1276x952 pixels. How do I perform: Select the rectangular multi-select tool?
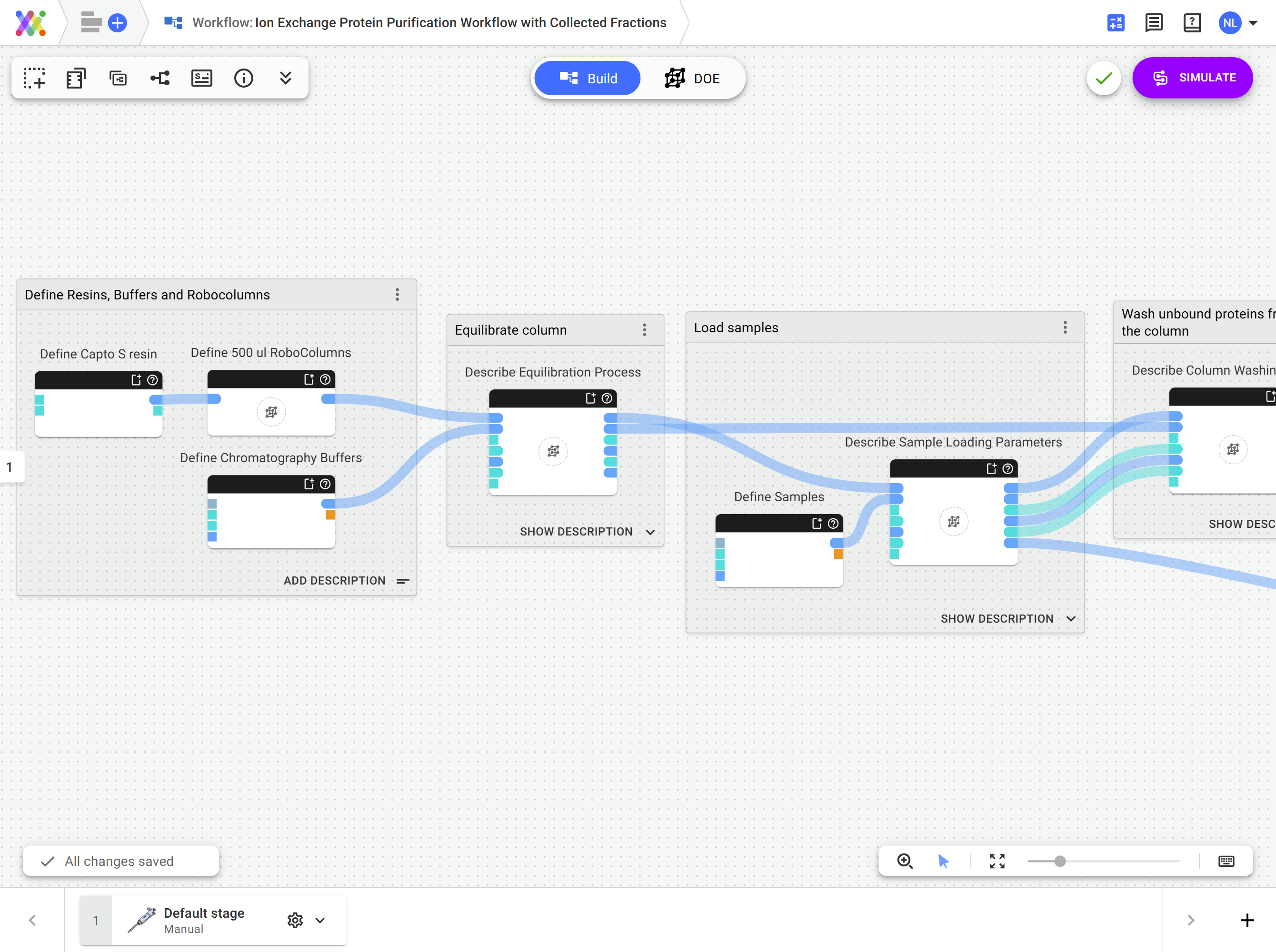coord(35,78)
